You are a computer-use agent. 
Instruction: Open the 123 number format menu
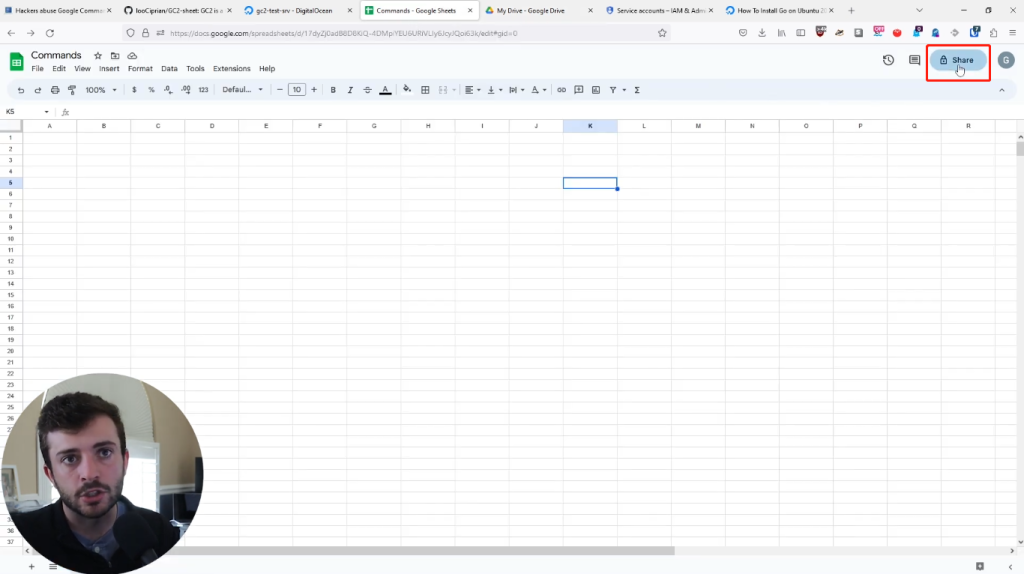point(203,90)
